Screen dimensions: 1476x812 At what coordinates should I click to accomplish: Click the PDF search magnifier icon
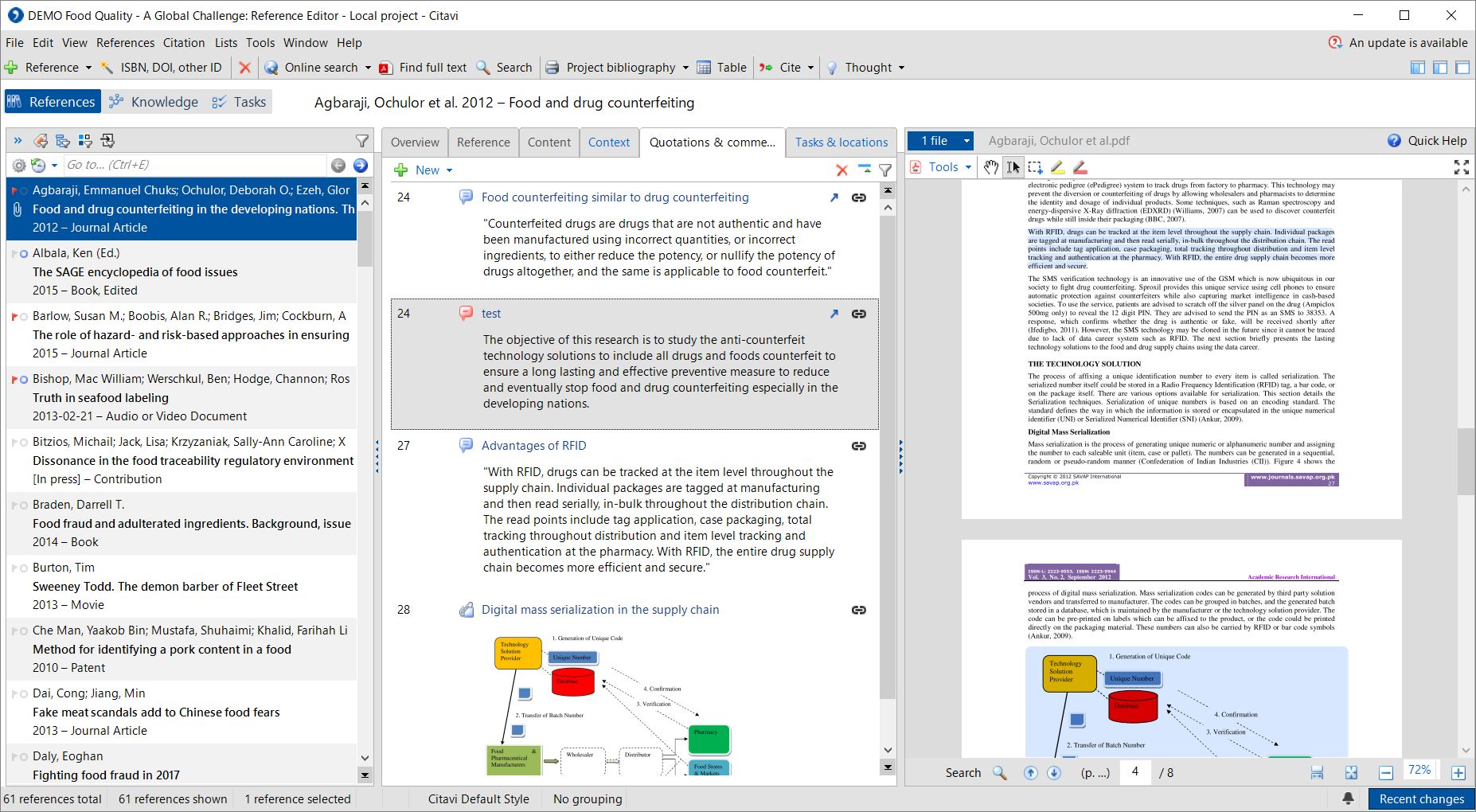[999, 772]
